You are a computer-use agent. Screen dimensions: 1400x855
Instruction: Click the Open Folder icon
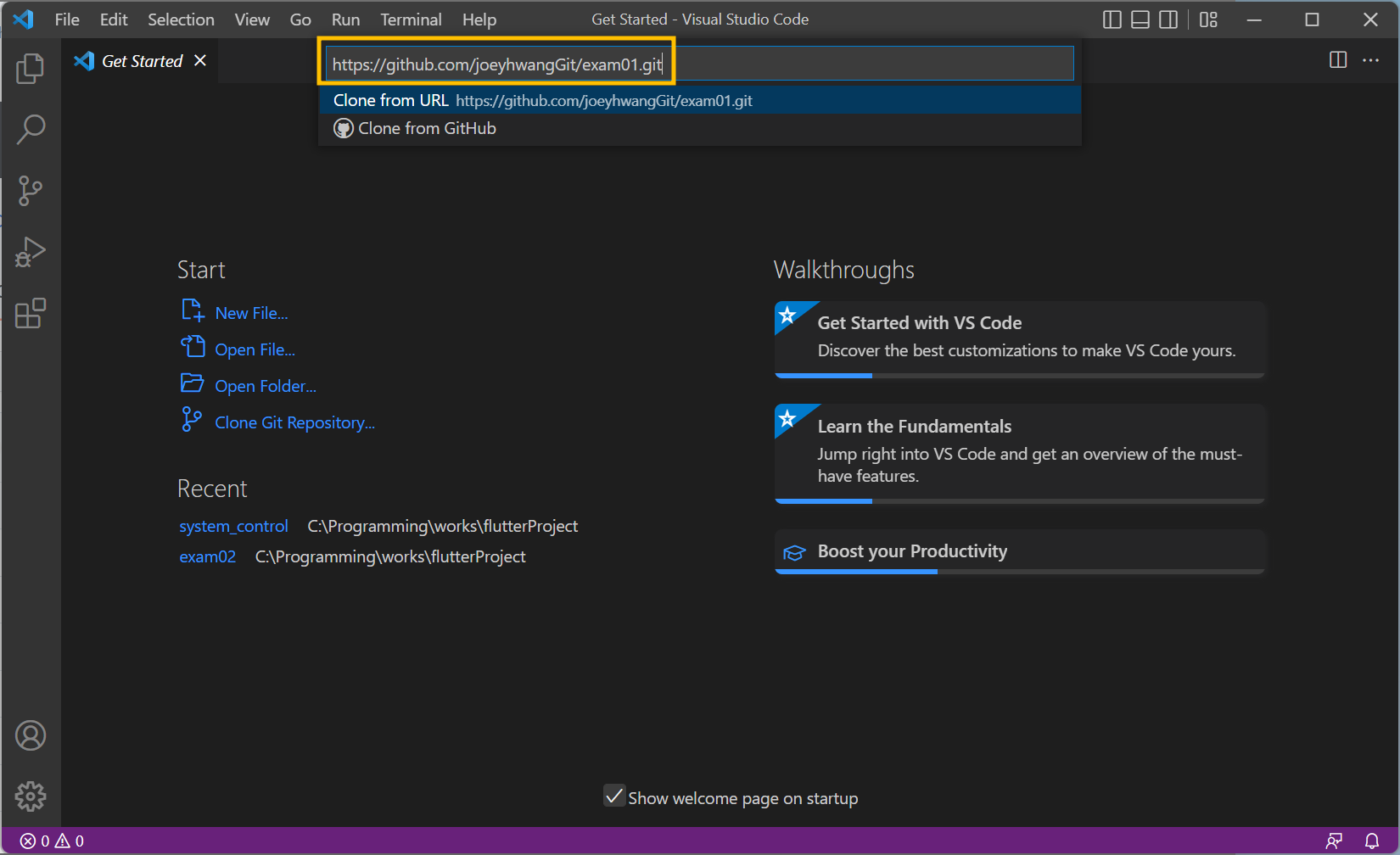(x=193, y=383)
